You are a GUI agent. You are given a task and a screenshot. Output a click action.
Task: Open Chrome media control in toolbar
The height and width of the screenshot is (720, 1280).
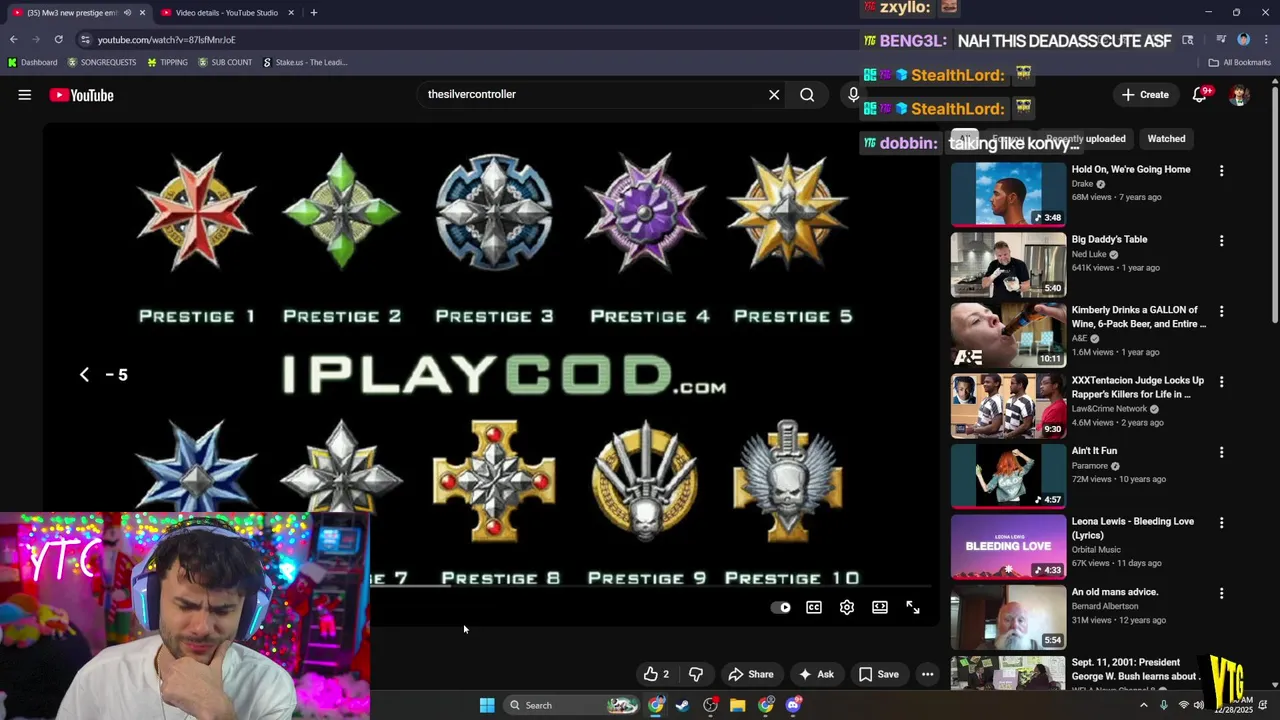(1221, 40)
